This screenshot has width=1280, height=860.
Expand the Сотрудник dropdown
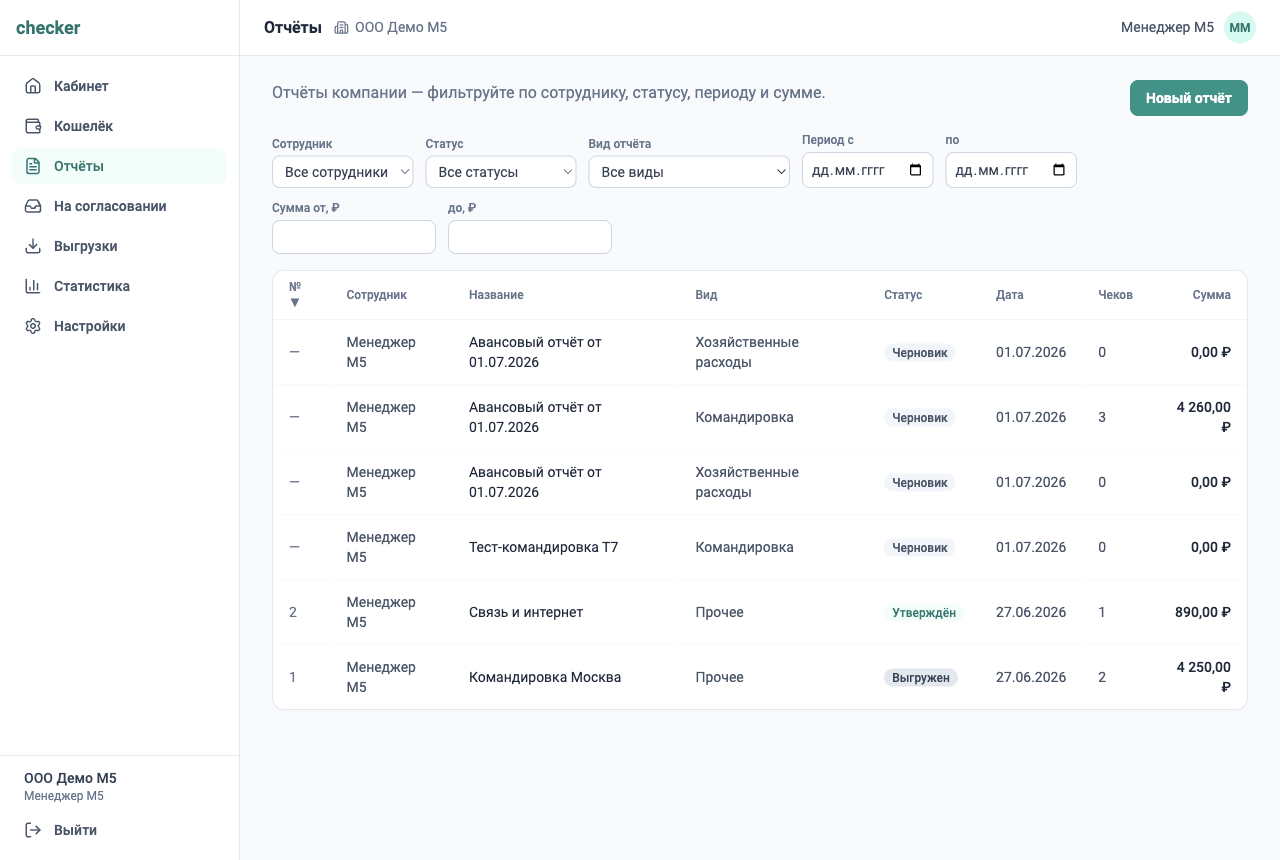coord(343,172)
